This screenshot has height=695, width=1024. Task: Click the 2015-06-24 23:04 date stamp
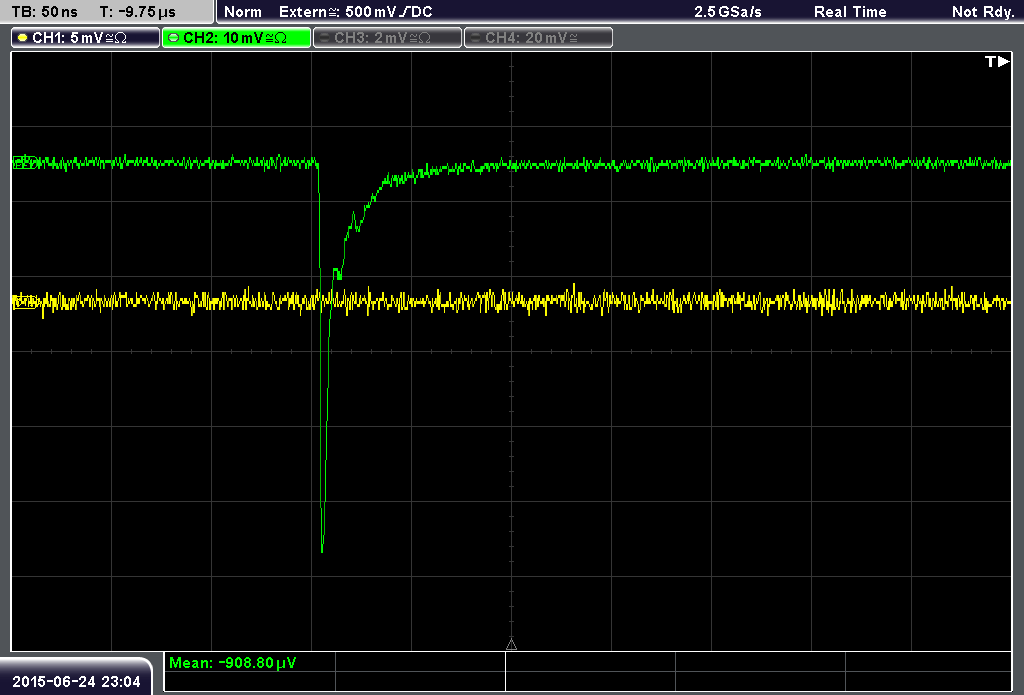pos(76,682)
